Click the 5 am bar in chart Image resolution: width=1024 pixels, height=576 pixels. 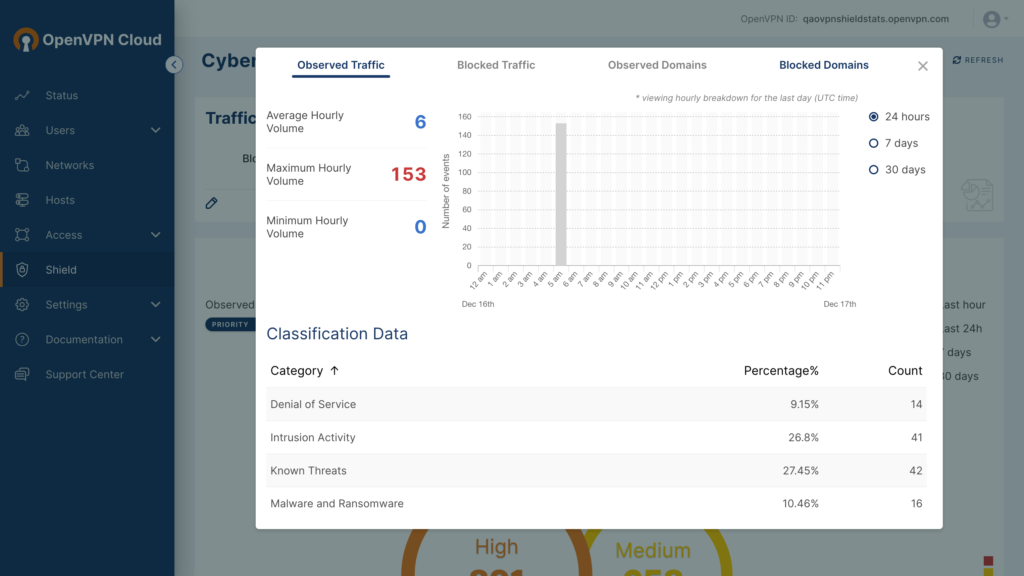[561, 194]
